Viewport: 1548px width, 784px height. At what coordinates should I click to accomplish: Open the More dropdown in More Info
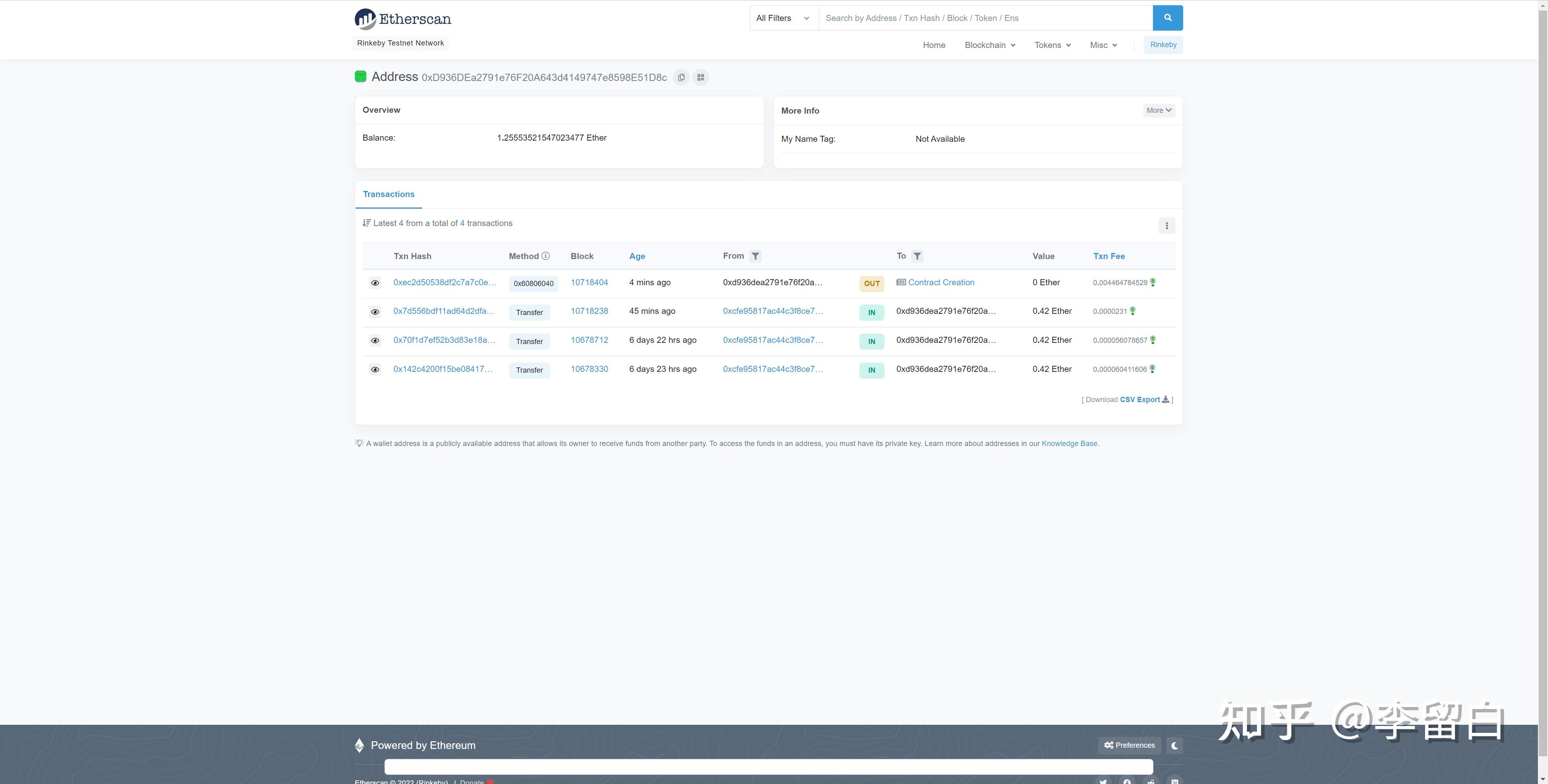[x=1159, y=110]
